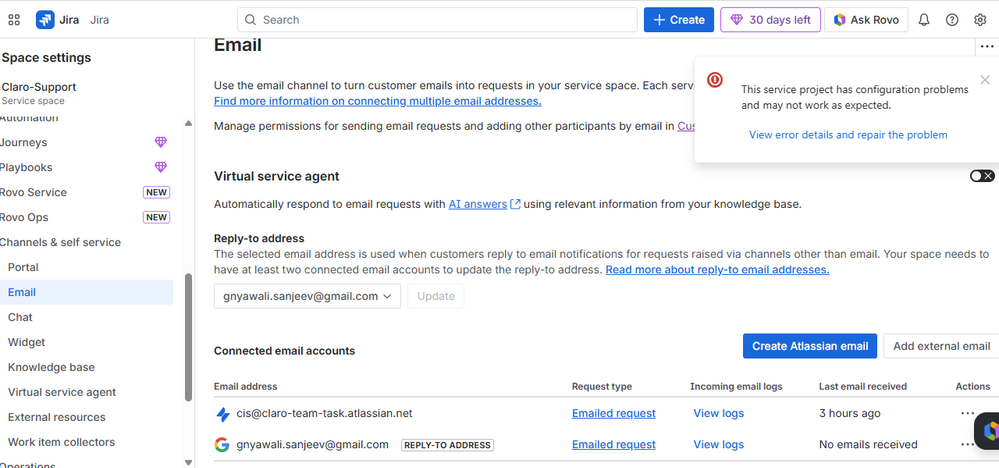999x468 pixels.
Task: Open the floating Rovo chat icon
Action: (x=989, y=431)
